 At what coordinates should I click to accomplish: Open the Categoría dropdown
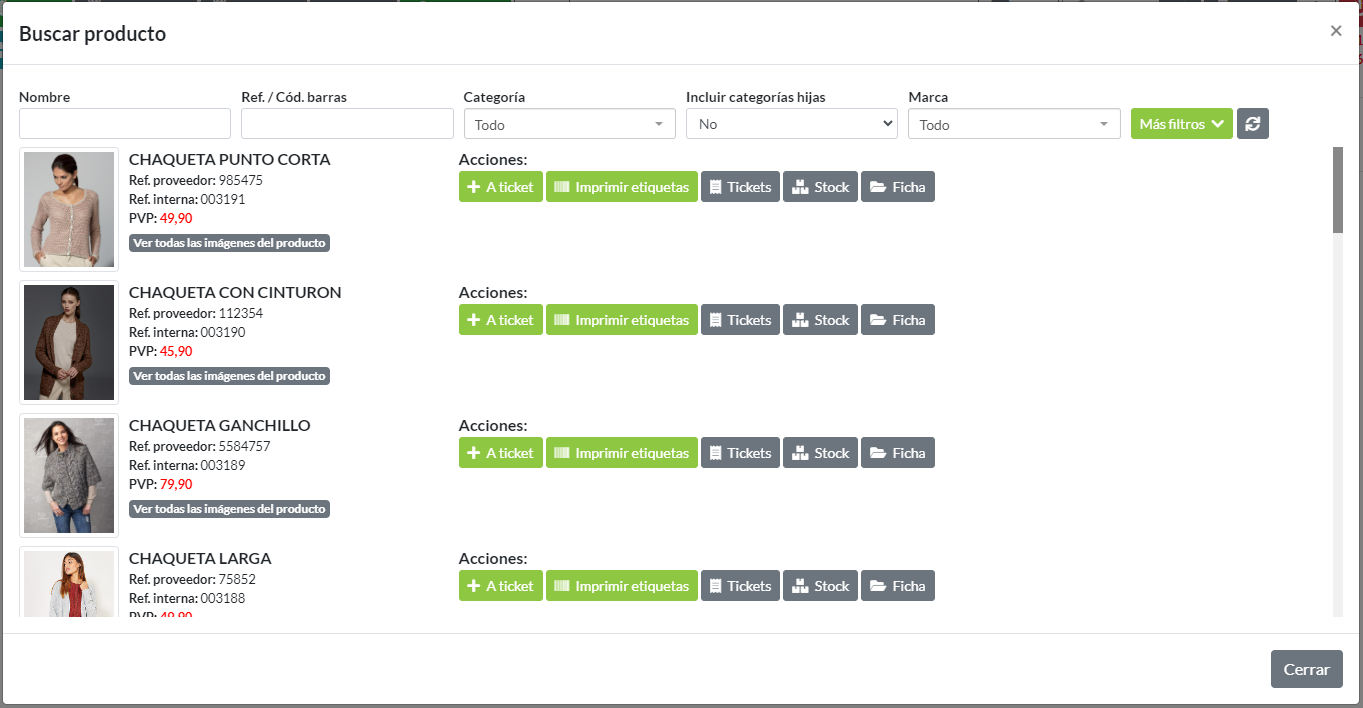tap(569, 124)
